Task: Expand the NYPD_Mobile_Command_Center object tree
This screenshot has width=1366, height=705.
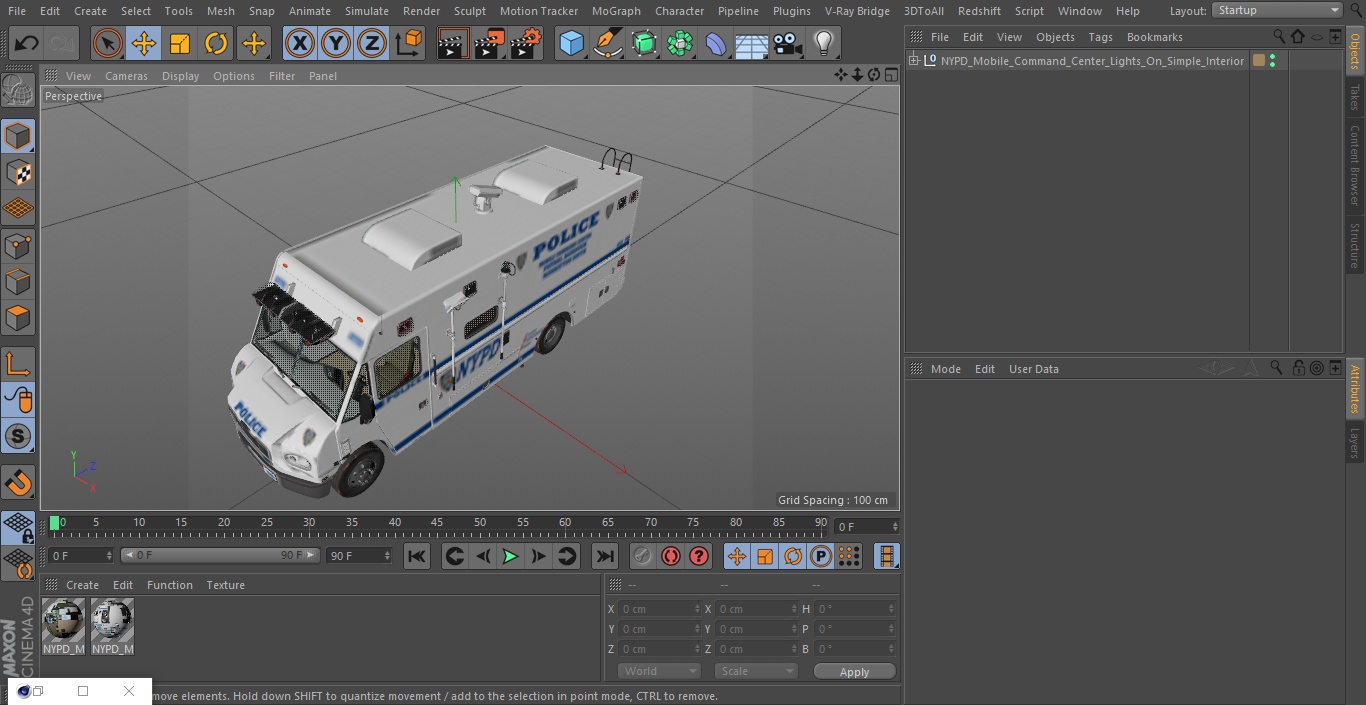Action: point(913,61)
